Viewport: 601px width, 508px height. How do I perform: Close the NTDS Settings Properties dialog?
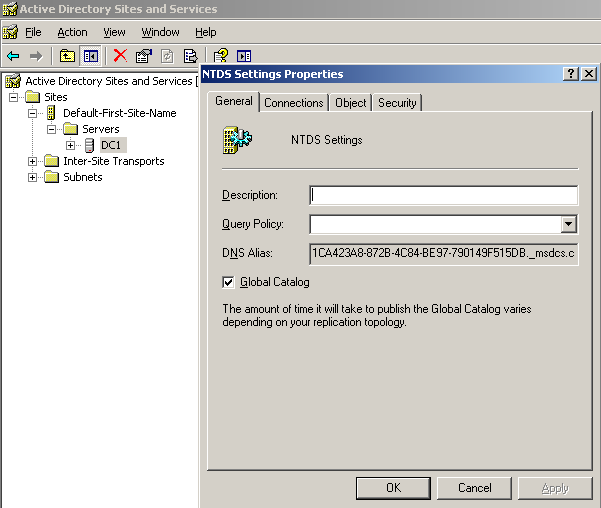click(589, 74)
